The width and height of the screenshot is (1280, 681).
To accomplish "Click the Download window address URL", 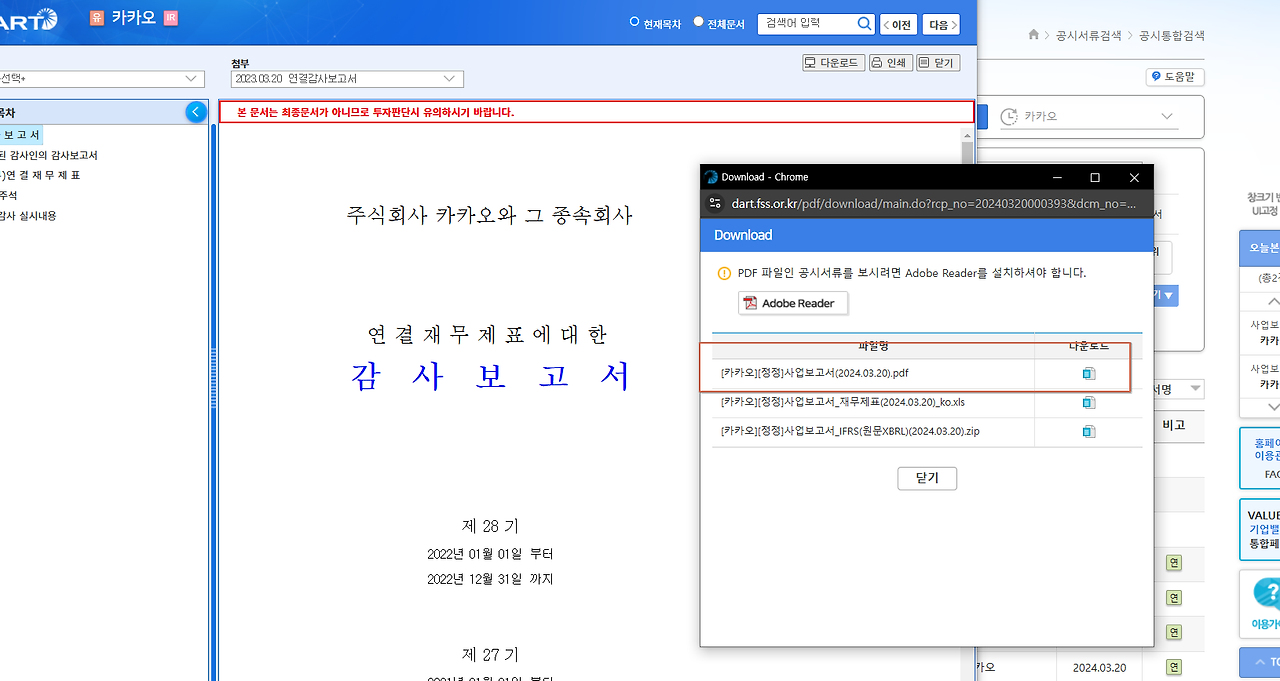I will [x=934, y=204].
